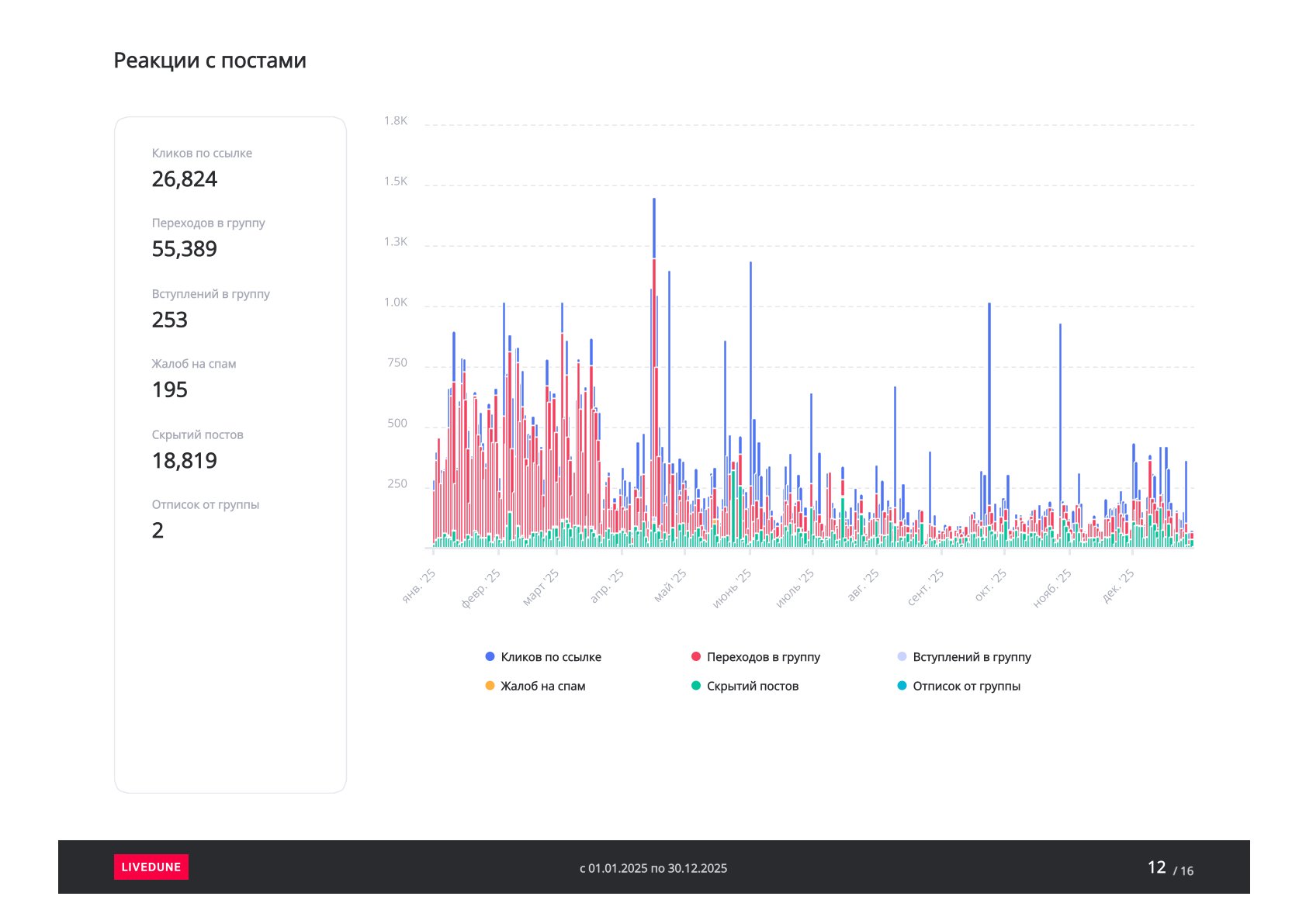The width and height of the screenshot is (1306, 924).
Task: Click the 'май '25' axis label
Action: tap(671, 586)
